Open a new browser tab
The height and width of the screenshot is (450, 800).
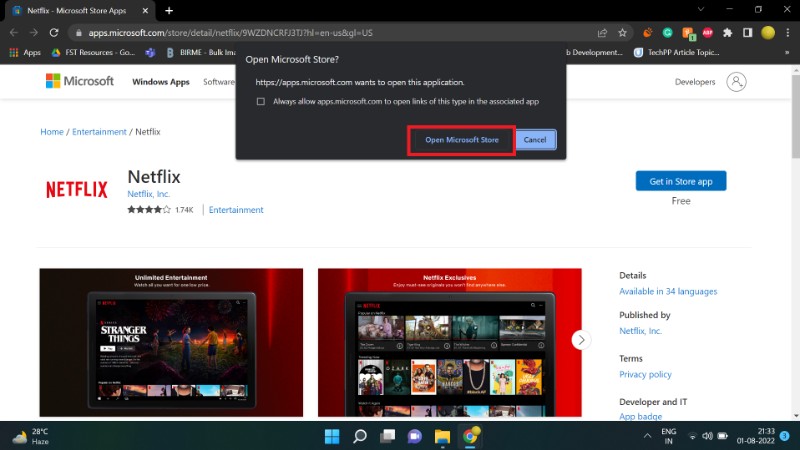click(x=169, y=10)
